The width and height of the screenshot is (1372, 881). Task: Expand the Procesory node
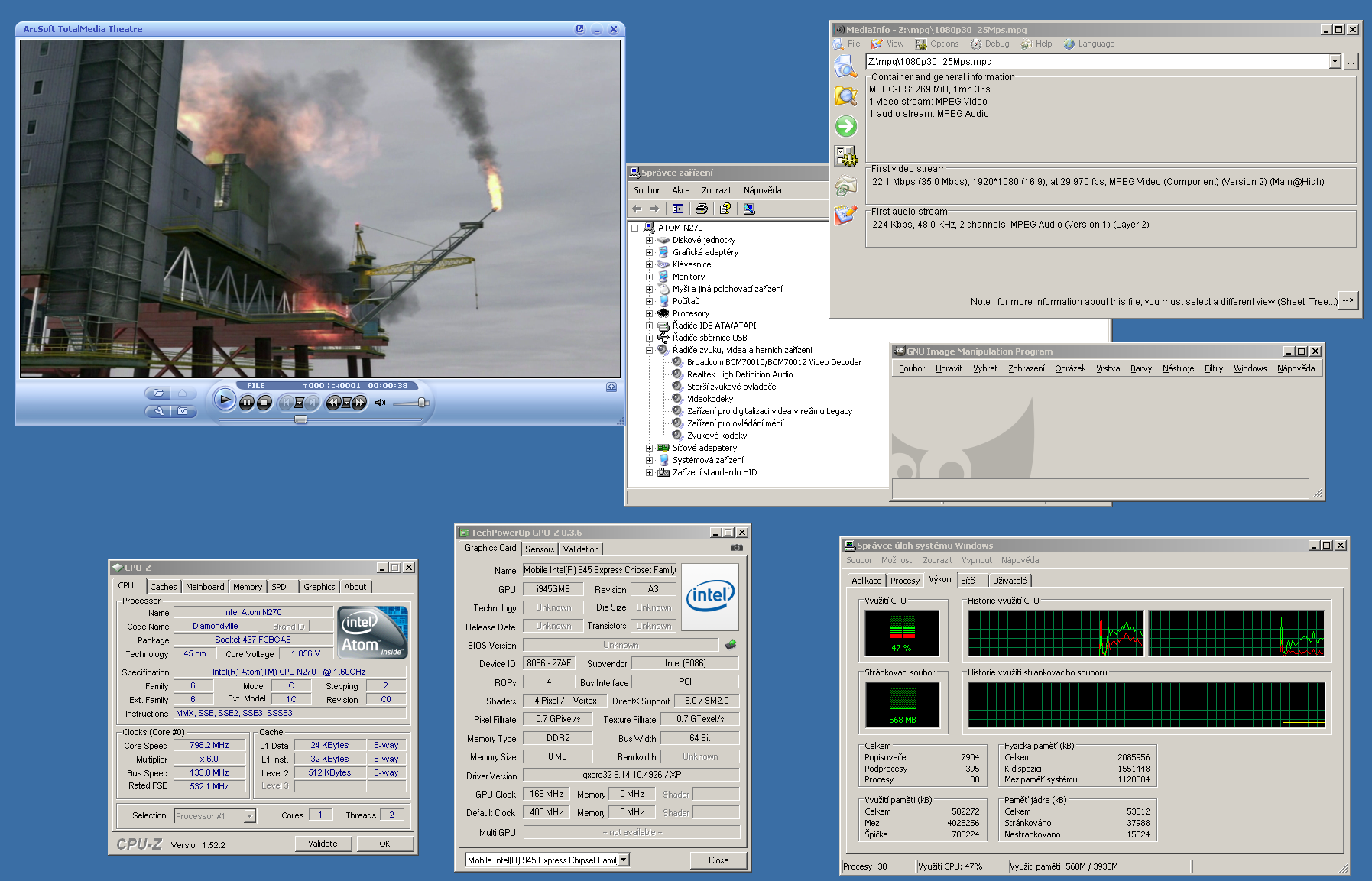pyautogui.click(x=649, y=313)
